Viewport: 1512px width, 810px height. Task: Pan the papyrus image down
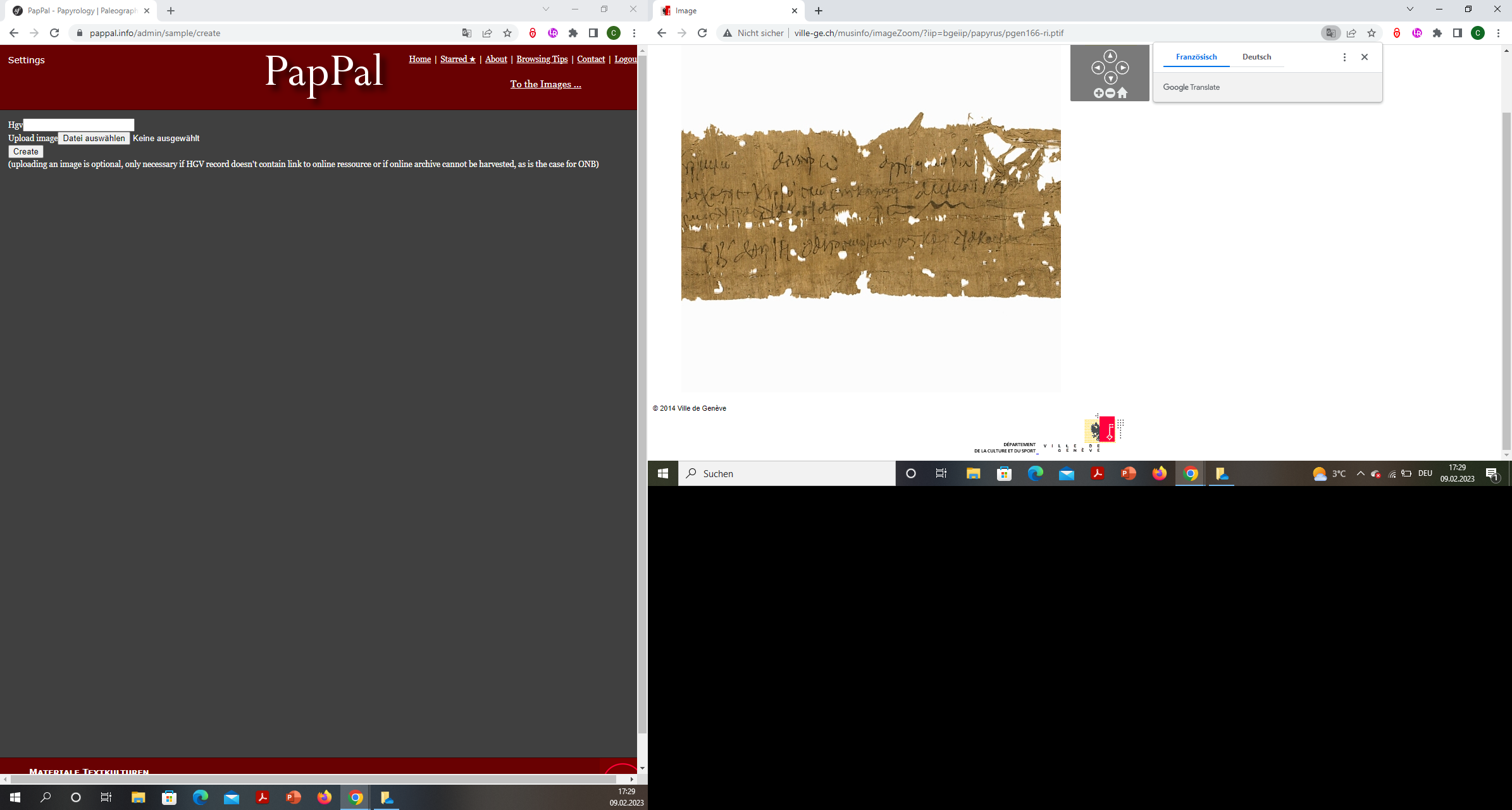click(1110, 79)
